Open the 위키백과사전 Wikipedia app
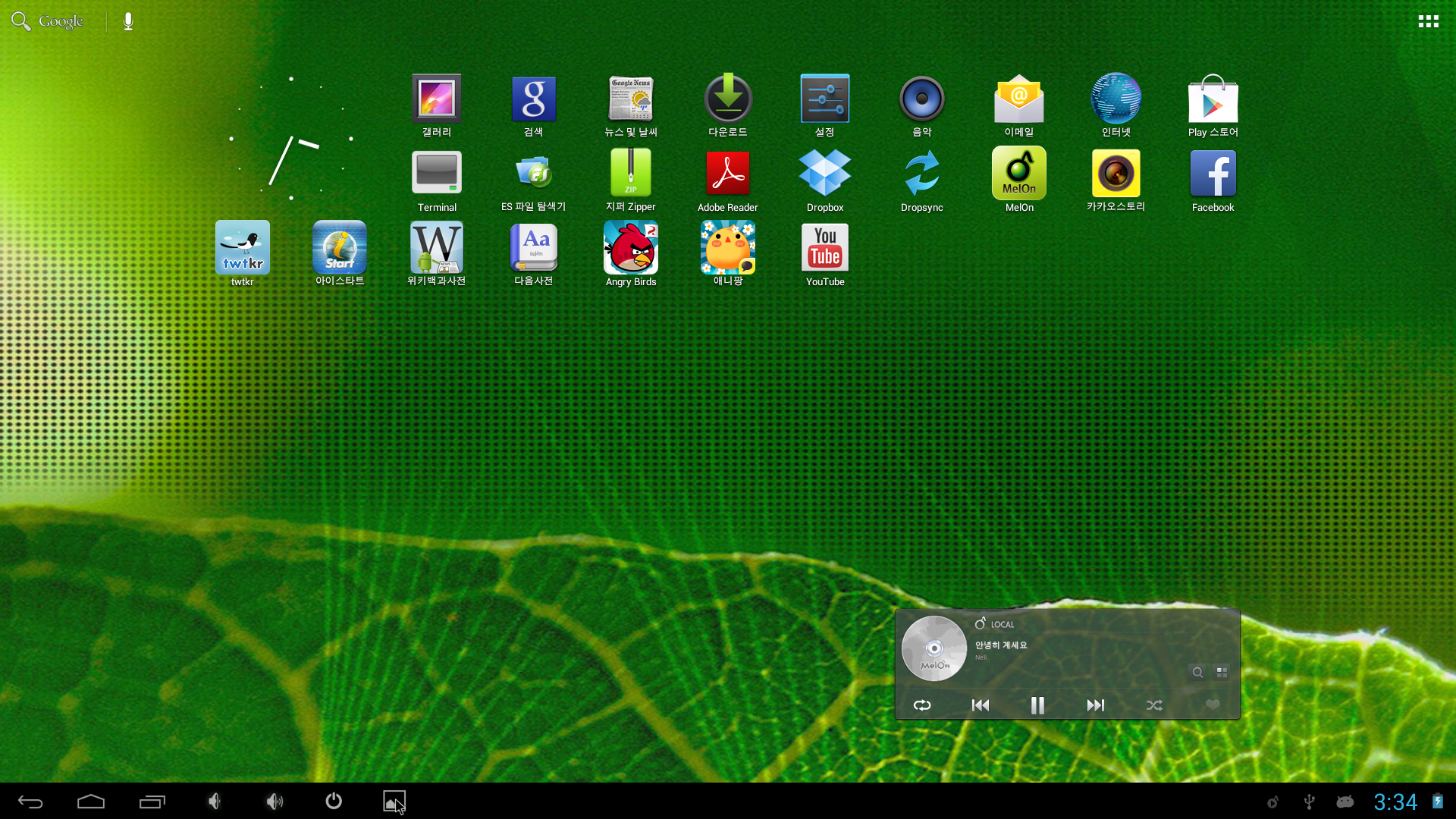Screen dimensions: 1456x819 point(437,254)
